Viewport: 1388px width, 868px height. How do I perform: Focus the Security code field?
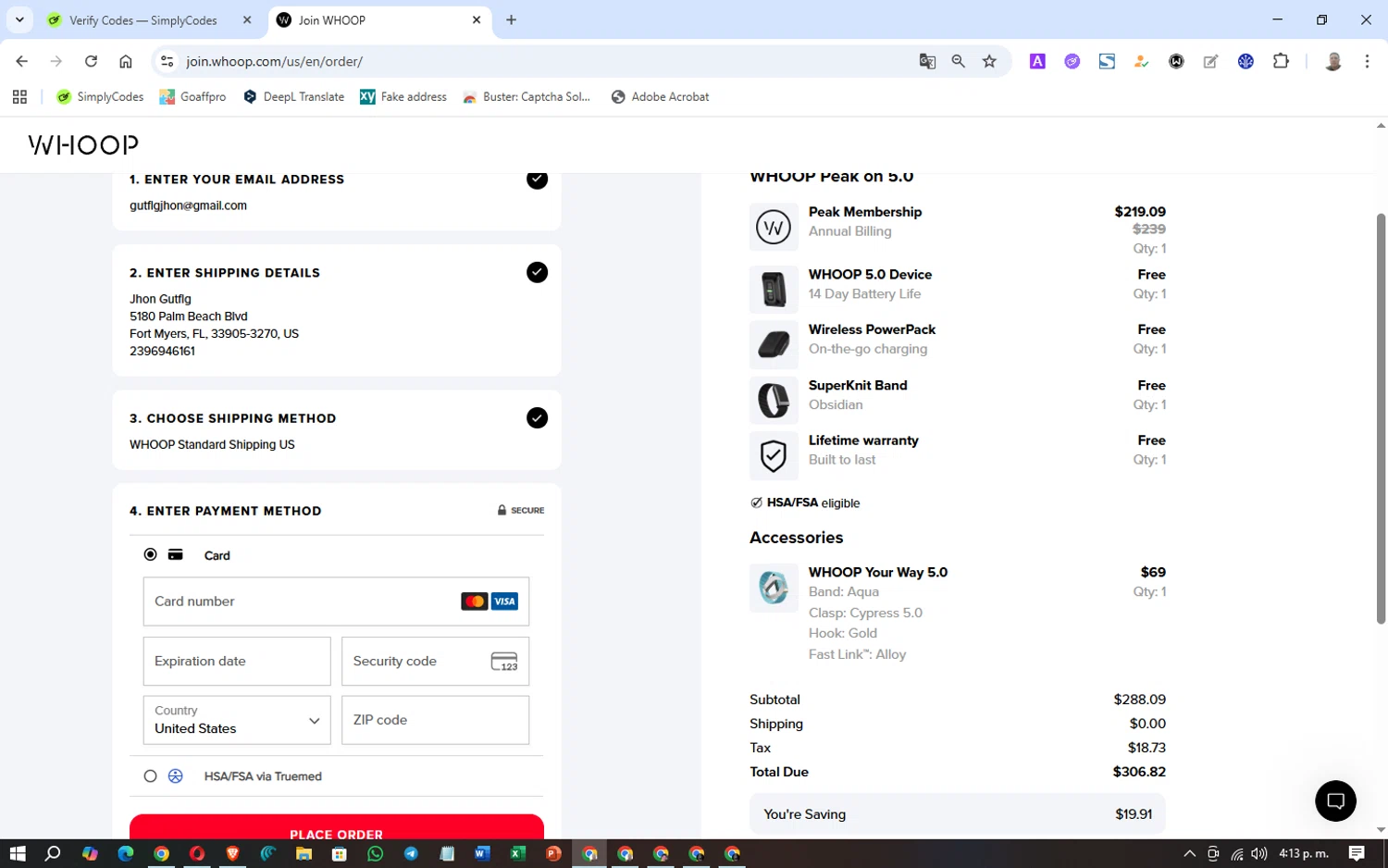coord(435,662)
